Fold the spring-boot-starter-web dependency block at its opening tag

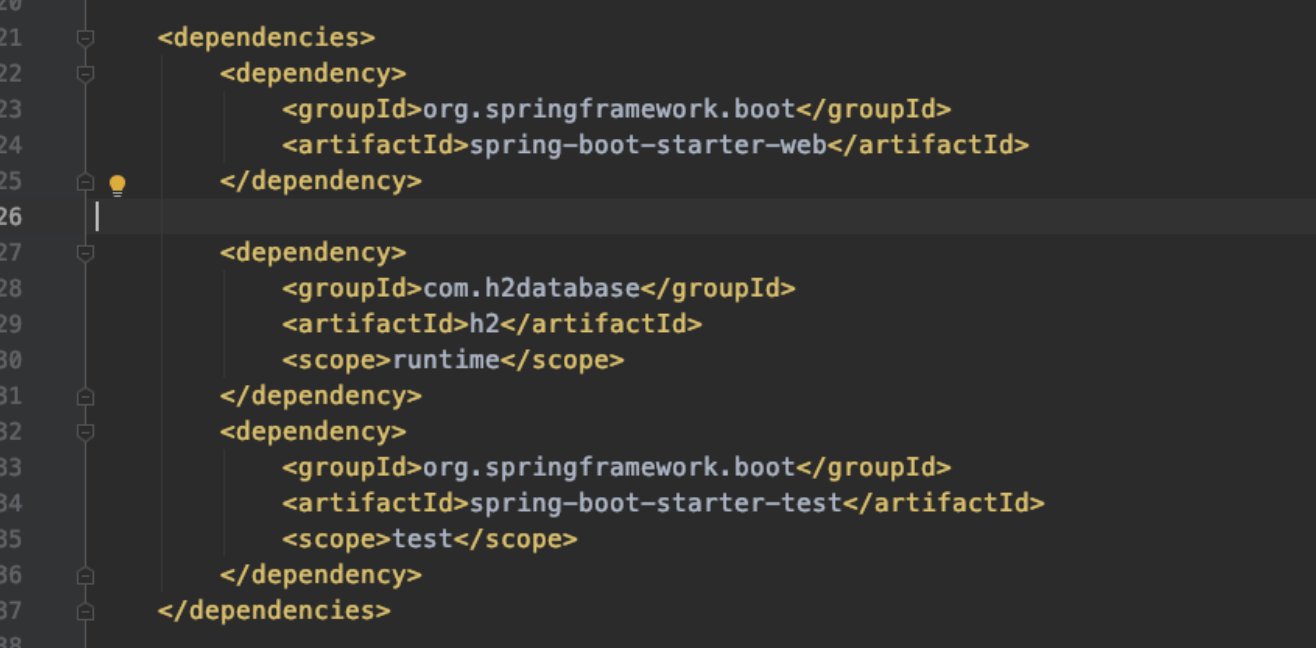[86, 74]
